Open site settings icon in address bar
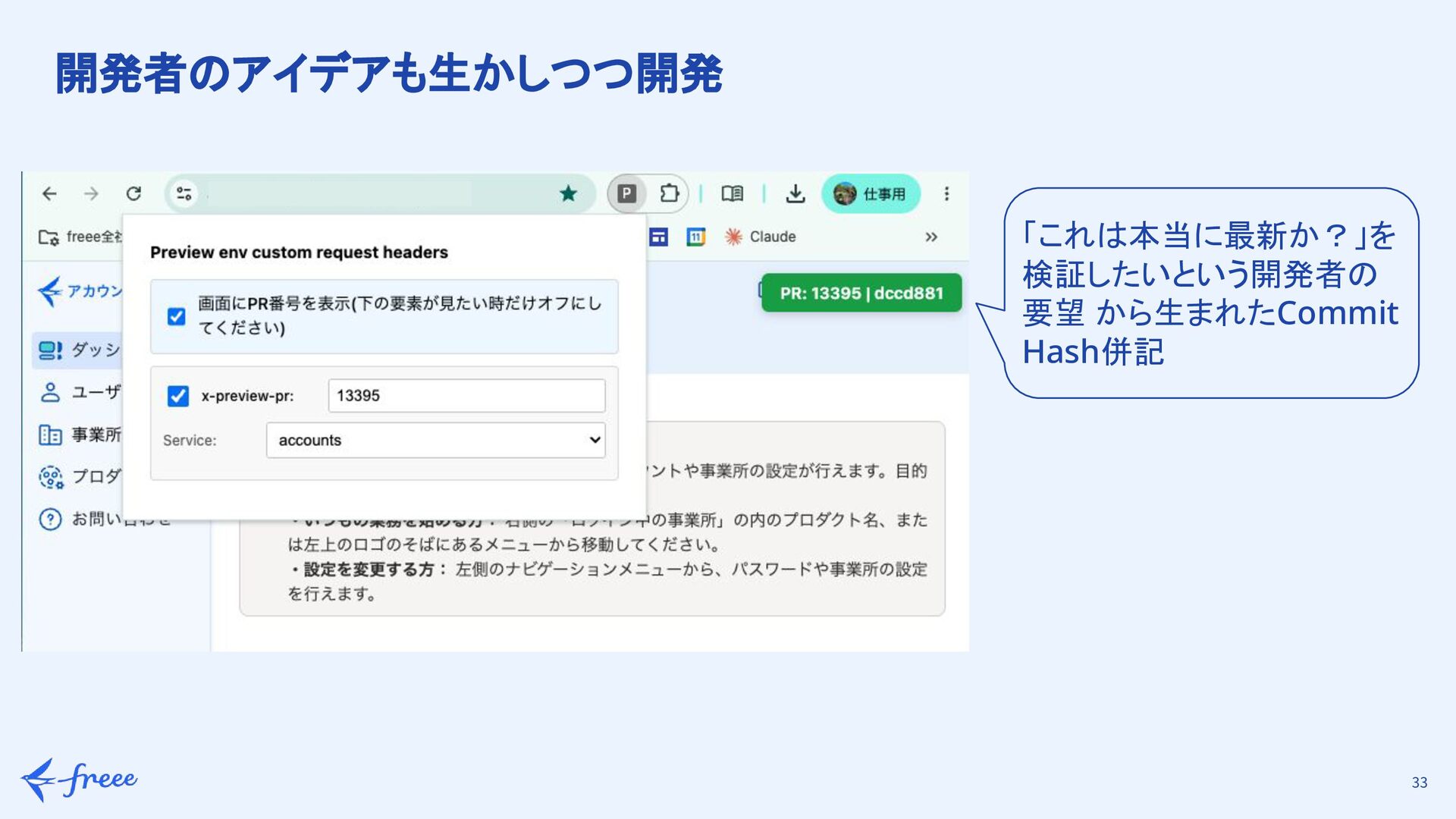Viewport: 1456px width, 819px height. click(184, 193)
